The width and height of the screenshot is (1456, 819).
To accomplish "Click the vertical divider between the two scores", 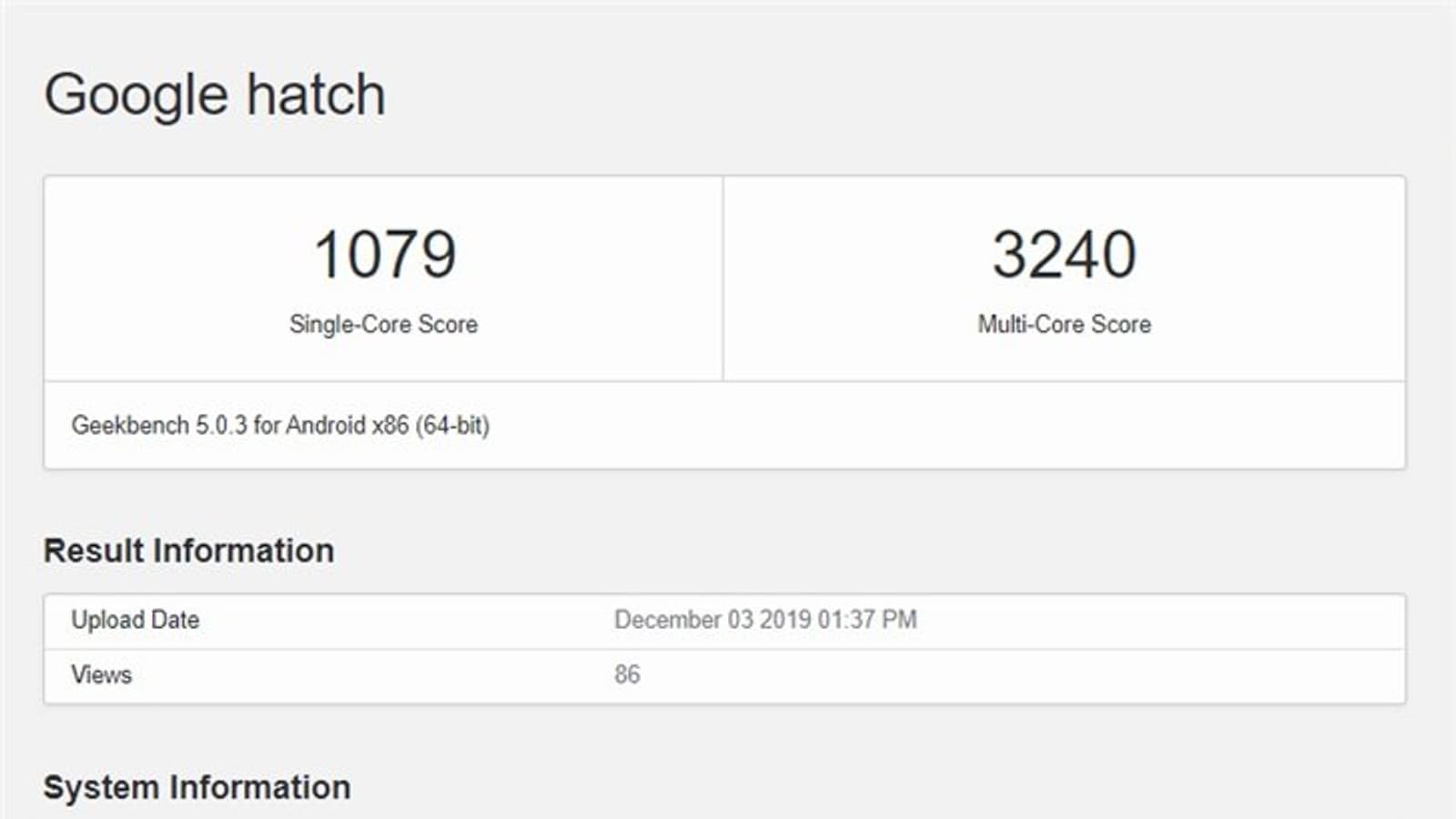I will pyautogui.click(x=723, y=278).
